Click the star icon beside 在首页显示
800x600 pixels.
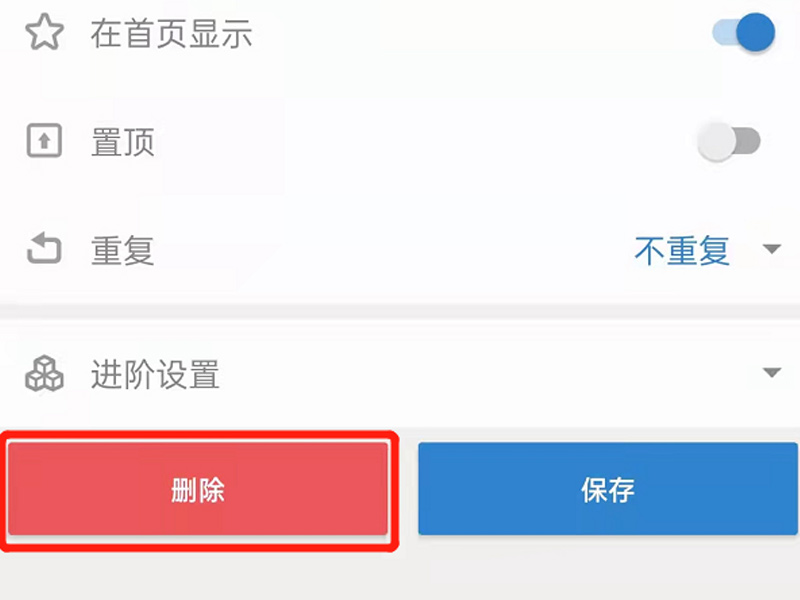click(44, 34)
